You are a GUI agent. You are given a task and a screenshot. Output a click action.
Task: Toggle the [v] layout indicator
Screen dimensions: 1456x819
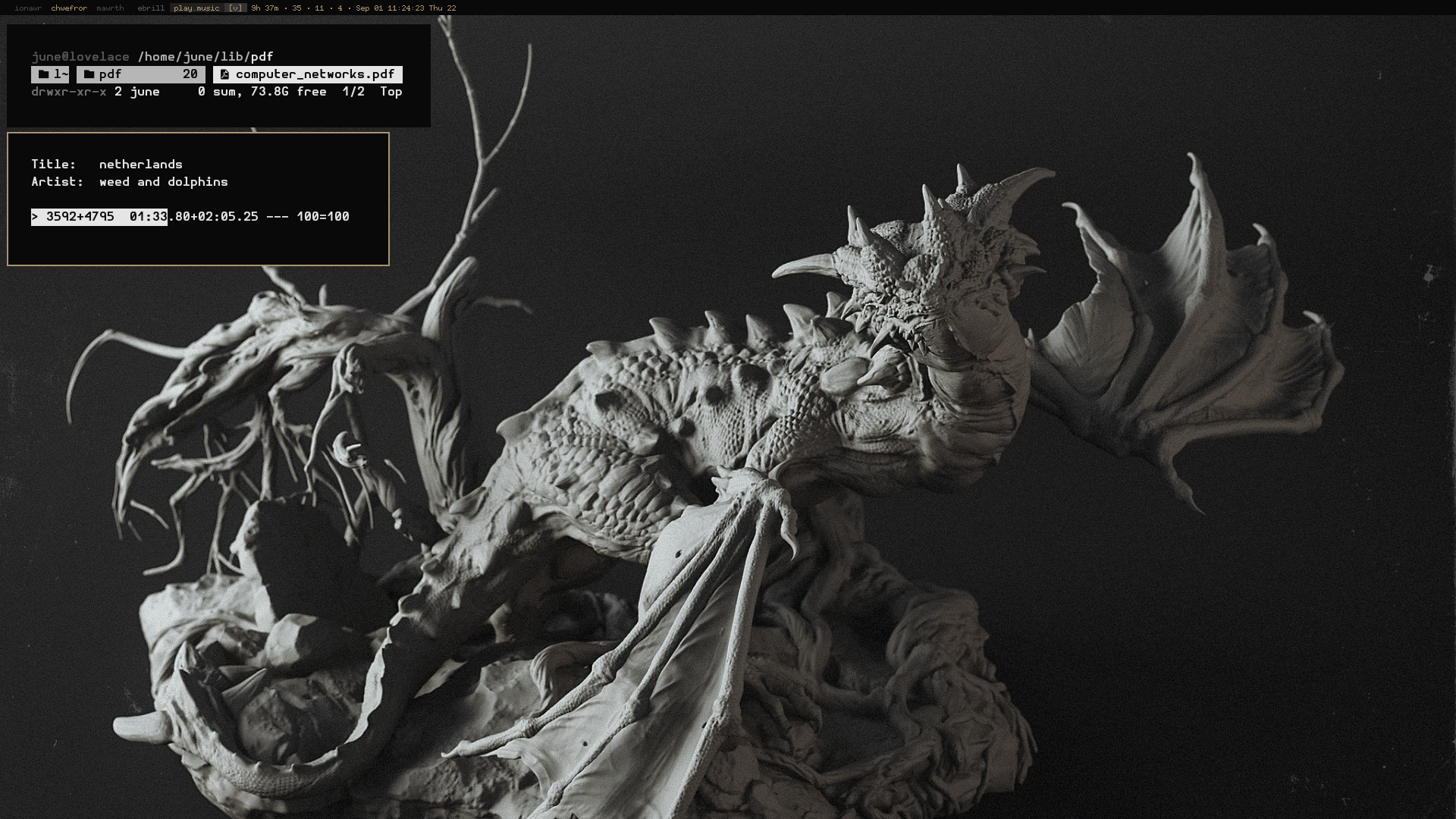coord(236,8)
